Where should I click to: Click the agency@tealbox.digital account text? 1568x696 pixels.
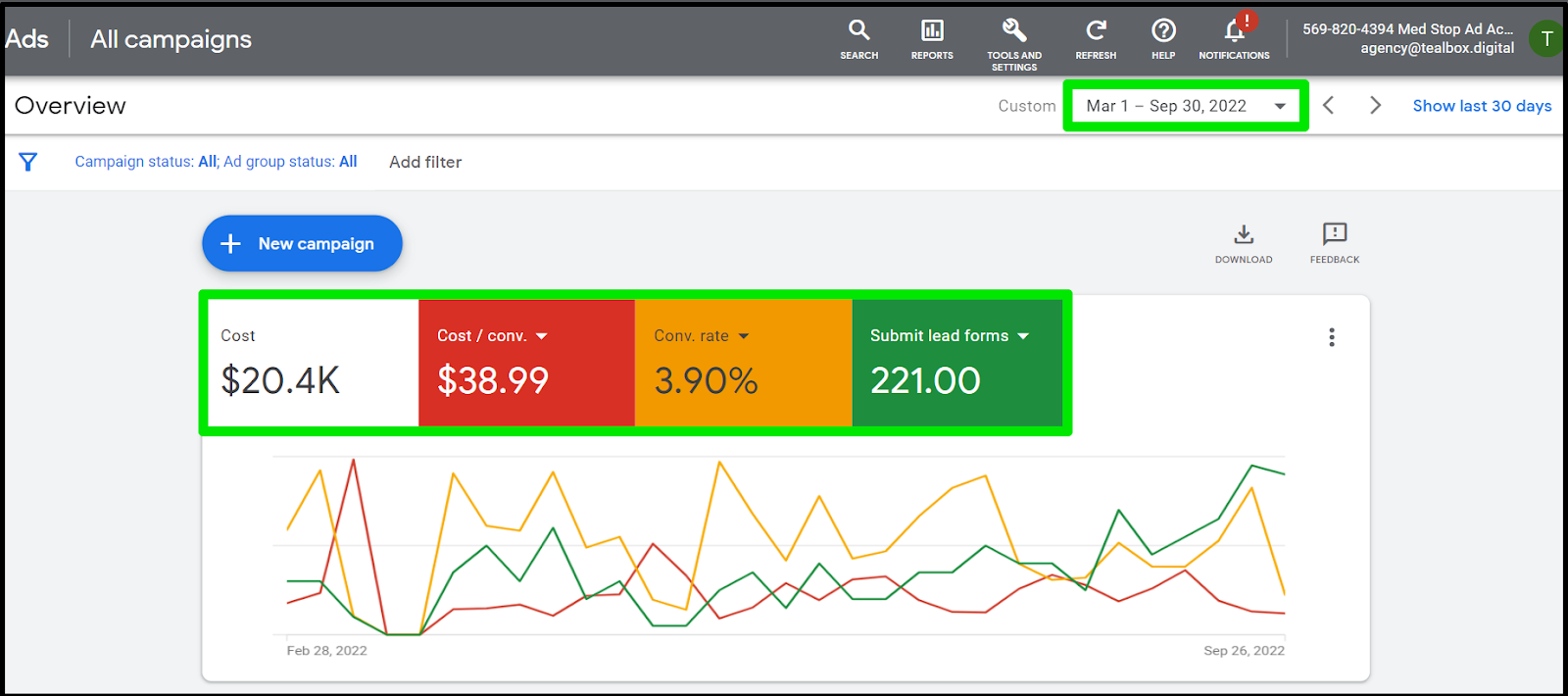pos(1437,48)
